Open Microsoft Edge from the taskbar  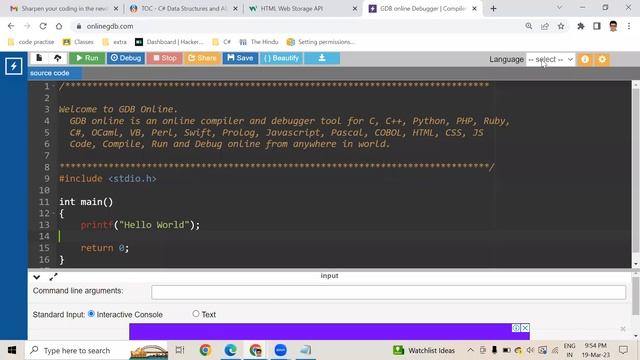coord(231,350)
